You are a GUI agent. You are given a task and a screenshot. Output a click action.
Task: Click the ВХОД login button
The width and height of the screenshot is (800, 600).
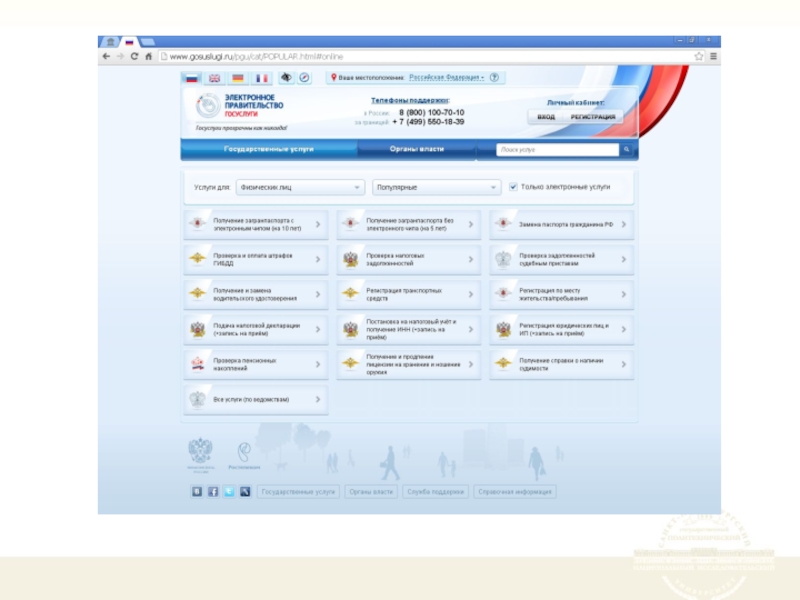[545, 117]
